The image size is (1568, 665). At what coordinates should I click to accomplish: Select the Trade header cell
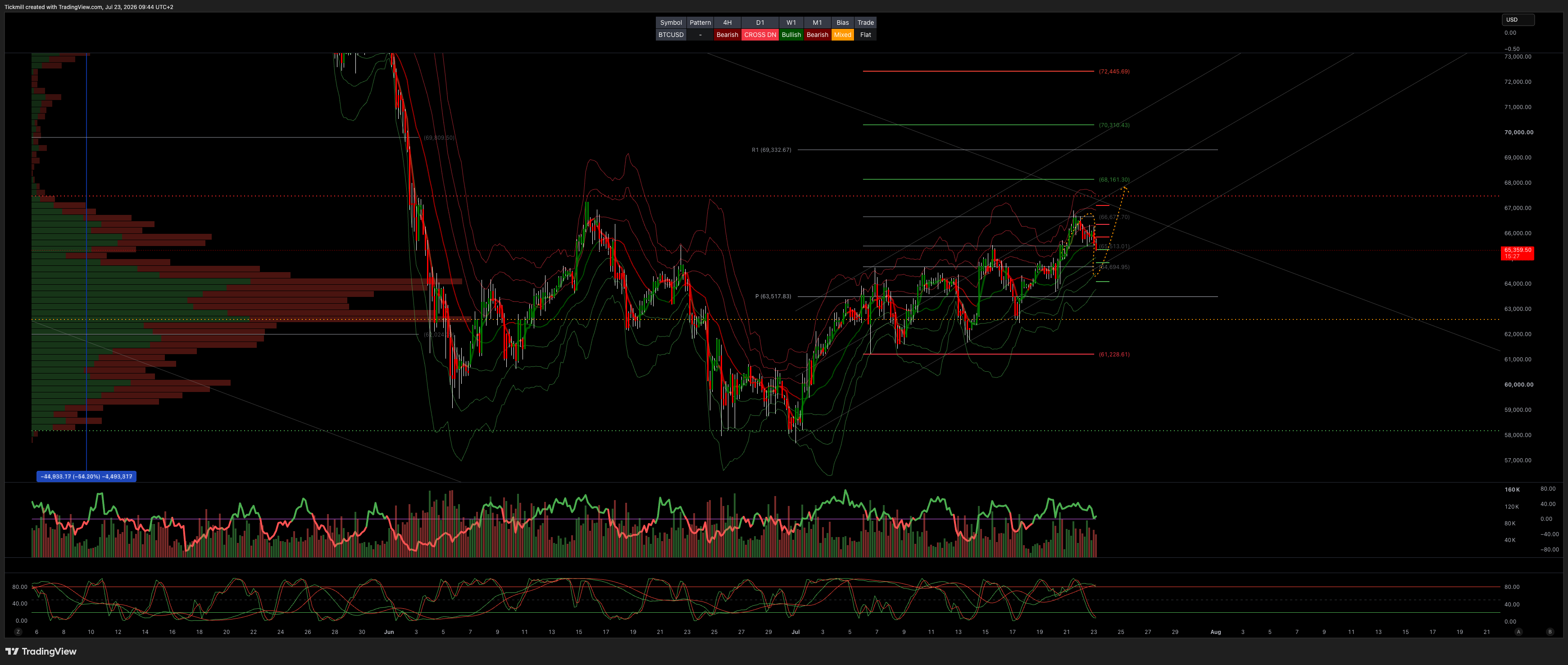(x=866, y=23)
